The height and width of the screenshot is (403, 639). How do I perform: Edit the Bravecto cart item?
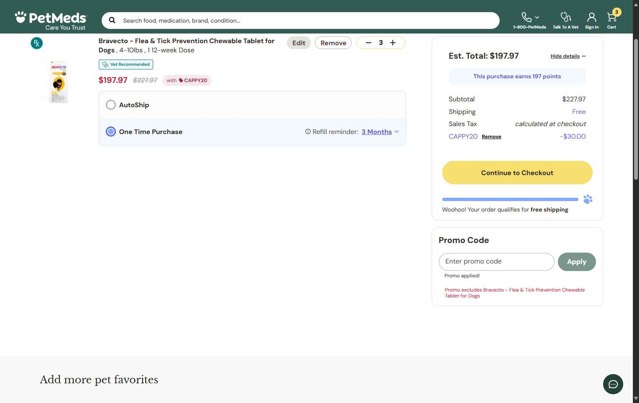point(298,43)
